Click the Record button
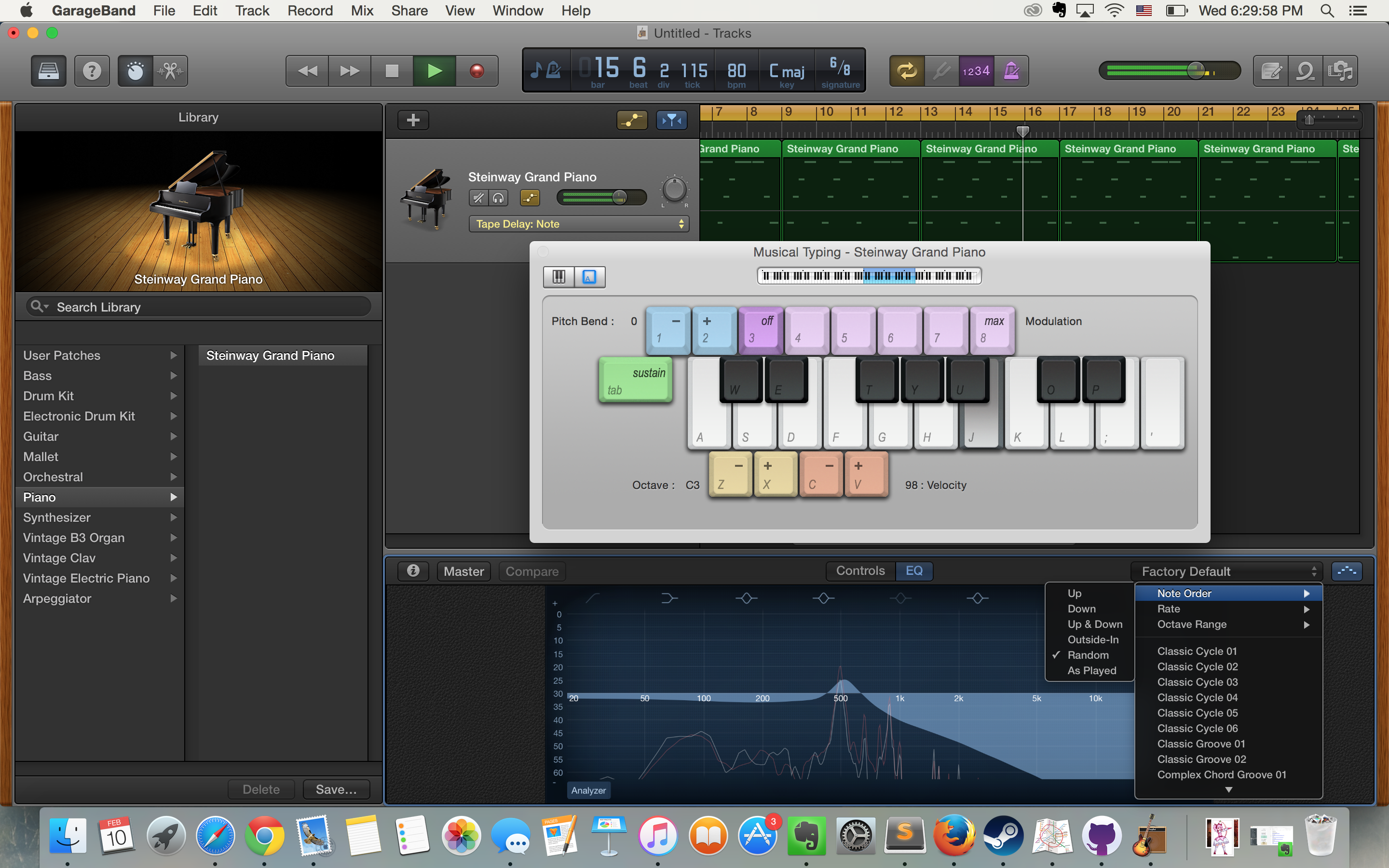The image size is (1389, 868). tap(477, 71)
